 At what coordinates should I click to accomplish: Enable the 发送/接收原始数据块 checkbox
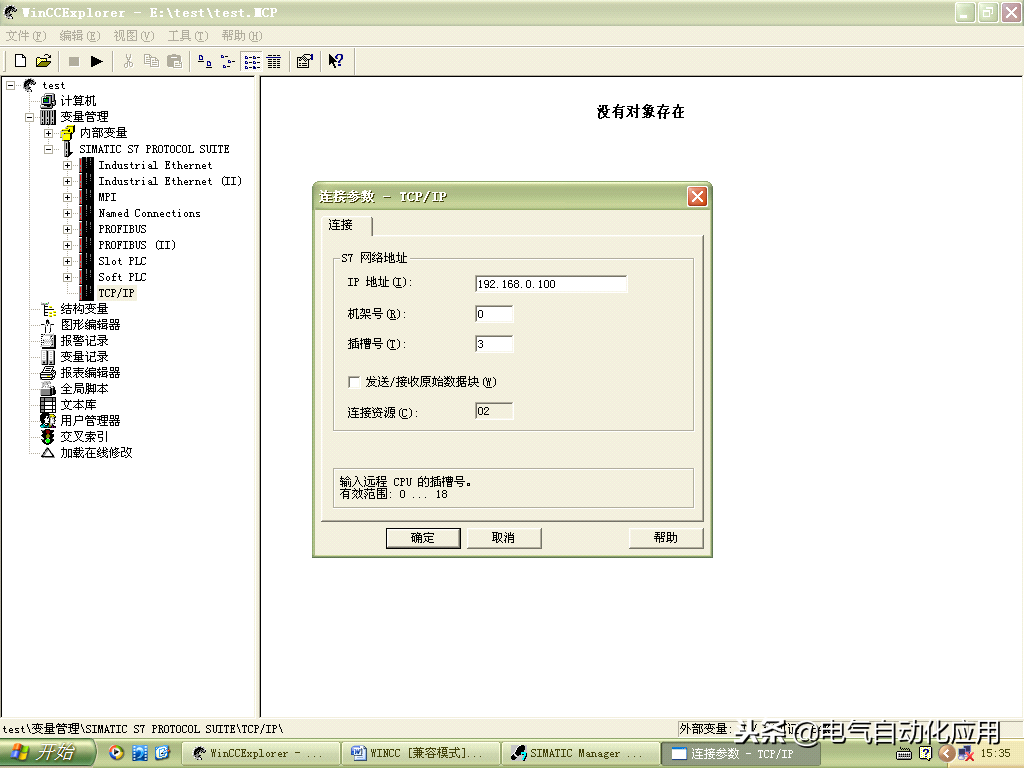click(354, 382)
